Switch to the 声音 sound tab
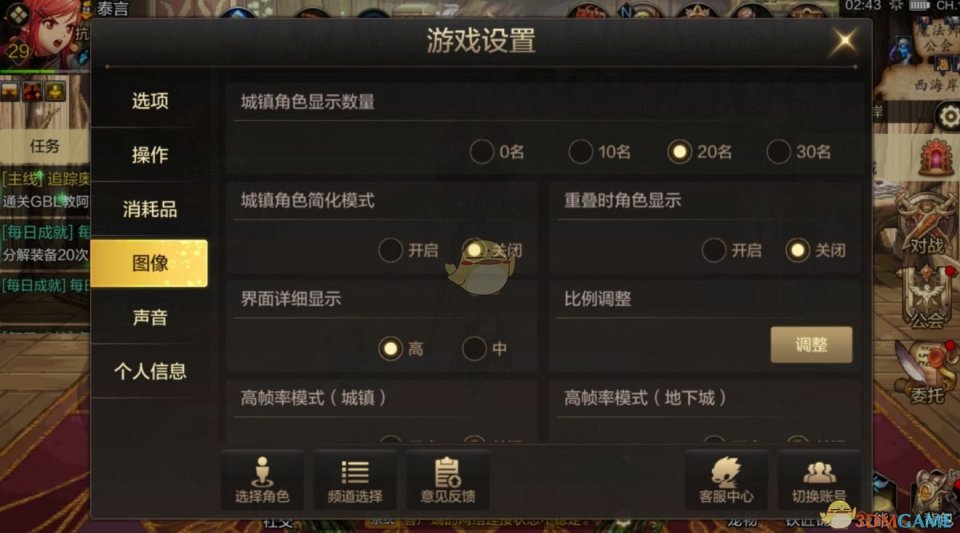Viewport: 960px width, 533px height. 149,317
